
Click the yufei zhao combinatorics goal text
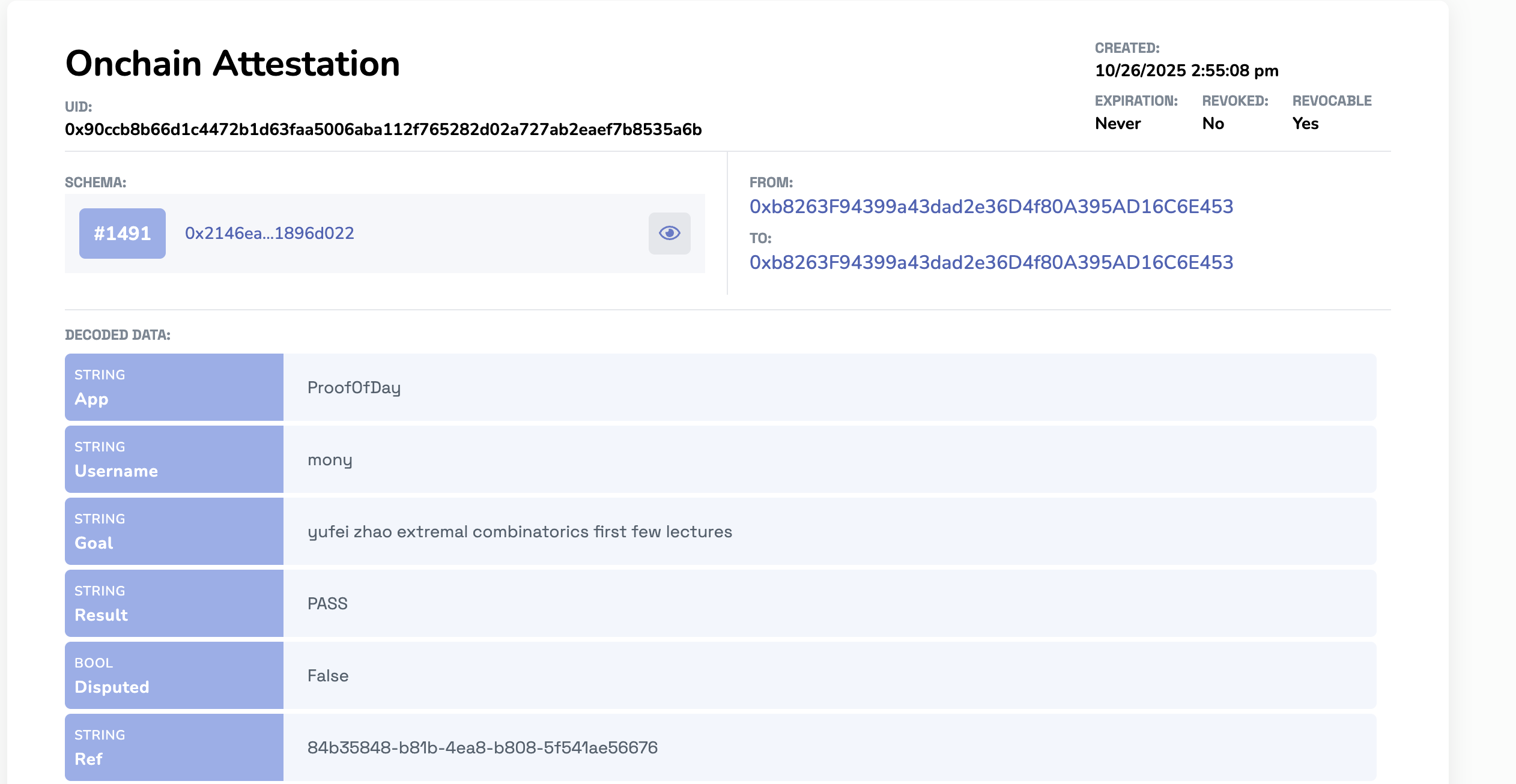520,532
